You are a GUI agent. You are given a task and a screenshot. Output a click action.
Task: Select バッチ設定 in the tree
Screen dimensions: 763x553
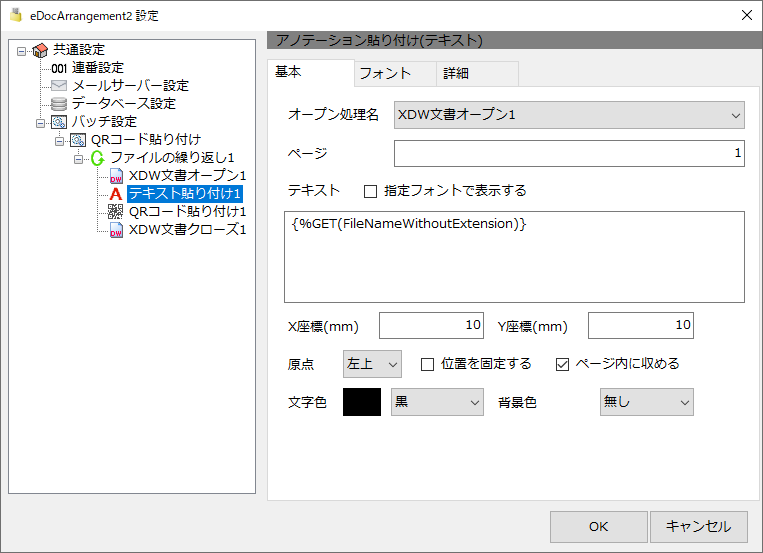pos(104,122)
